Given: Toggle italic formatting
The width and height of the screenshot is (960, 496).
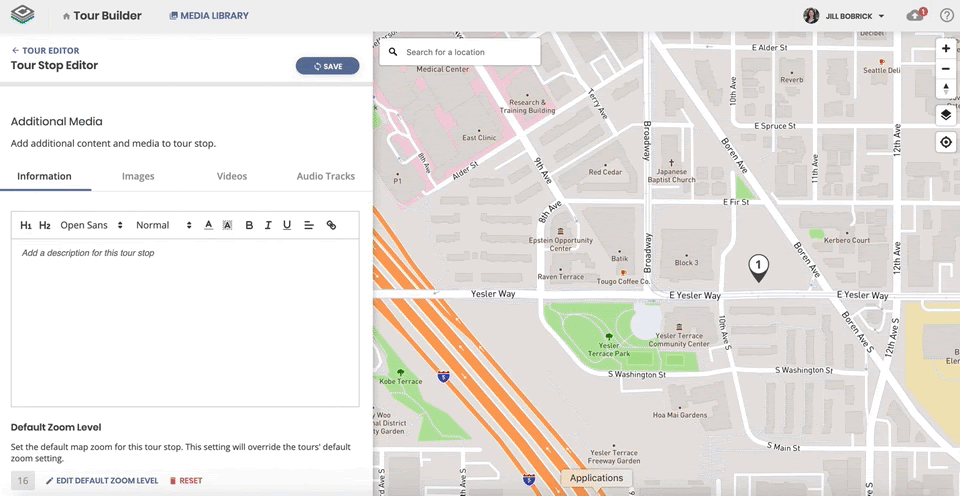Looking at the screenshot, I should (268, 225).
